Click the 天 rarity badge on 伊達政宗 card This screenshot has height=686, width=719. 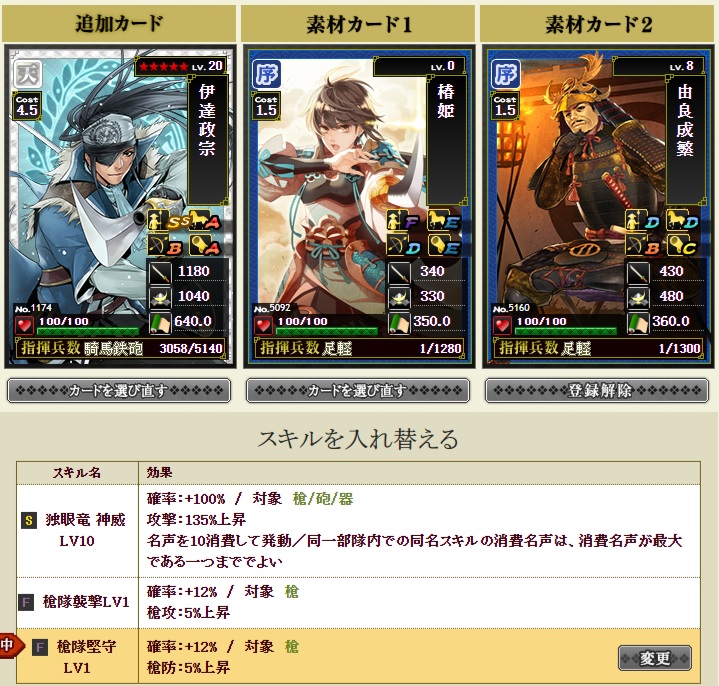[x=27, y=73]
